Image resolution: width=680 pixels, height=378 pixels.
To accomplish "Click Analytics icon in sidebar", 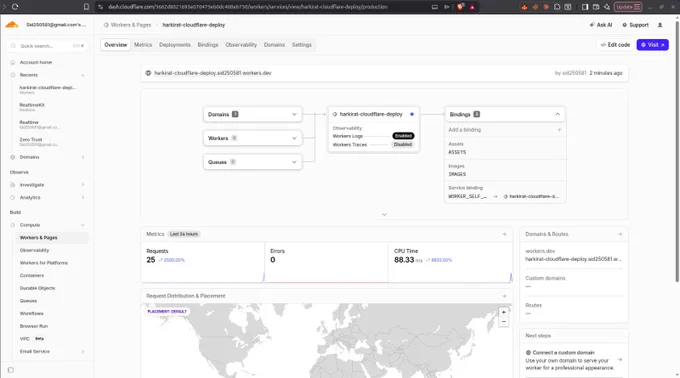I will pos(13,197).
